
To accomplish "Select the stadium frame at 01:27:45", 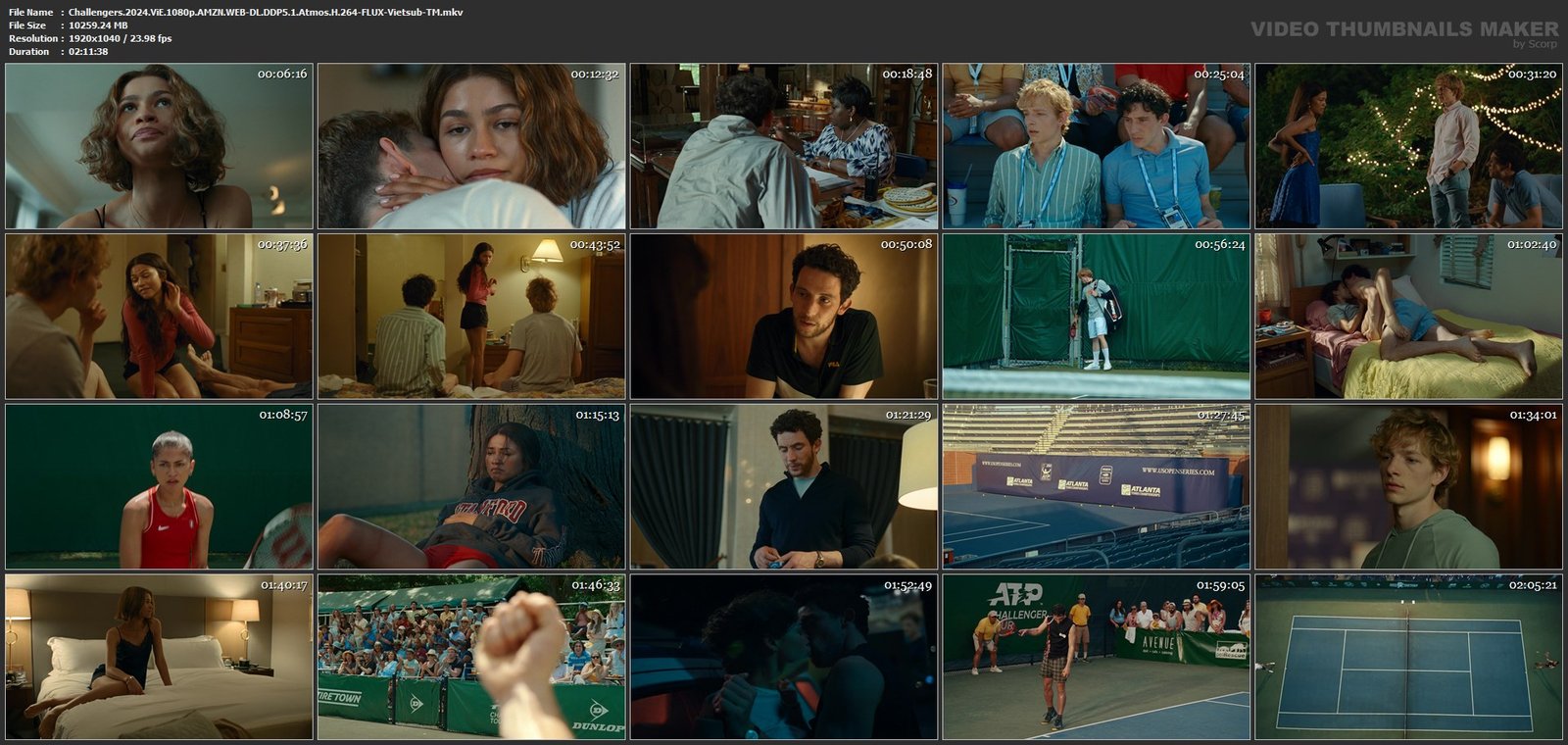I will point(1097,486).
